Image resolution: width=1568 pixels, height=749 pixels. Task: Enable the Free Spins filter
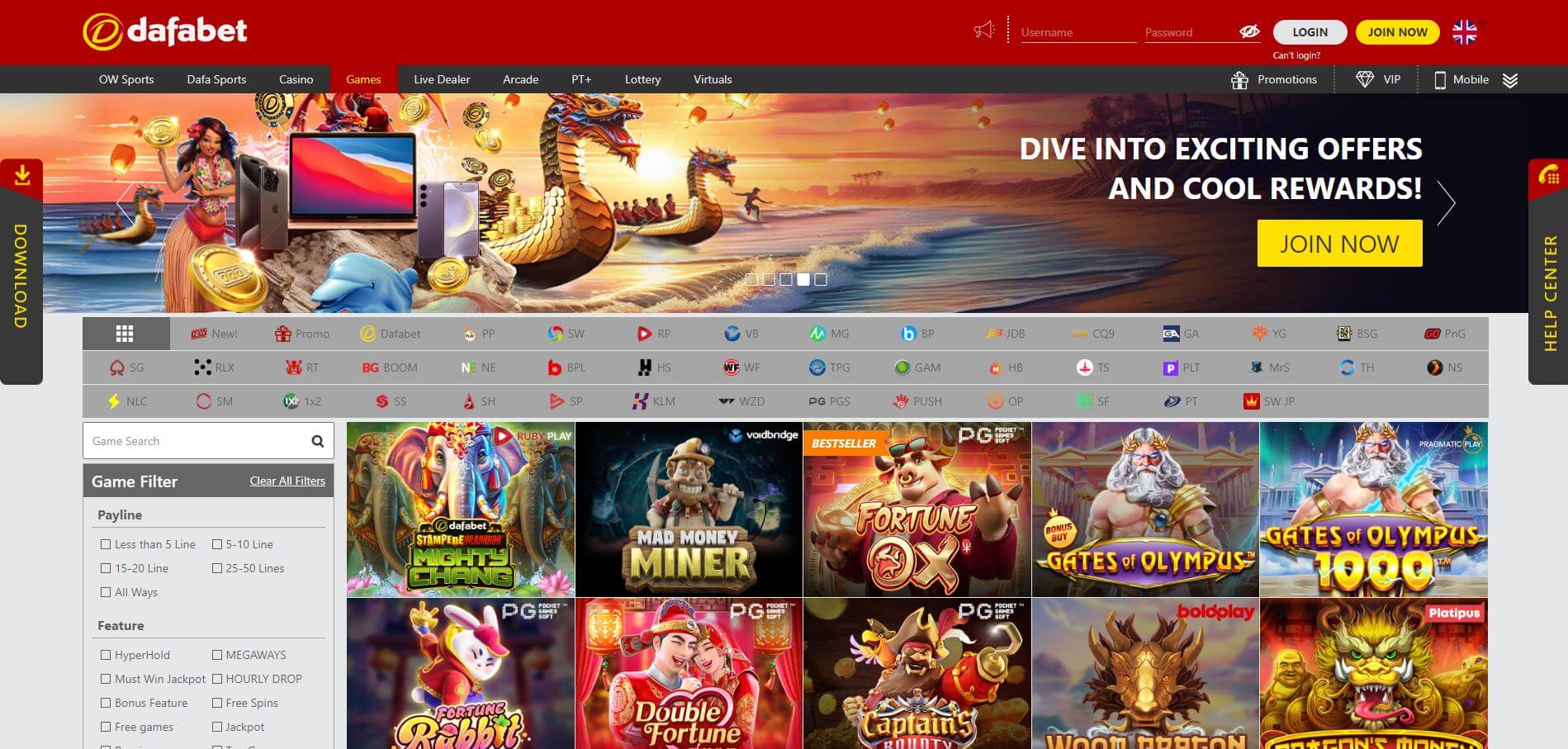216,703
